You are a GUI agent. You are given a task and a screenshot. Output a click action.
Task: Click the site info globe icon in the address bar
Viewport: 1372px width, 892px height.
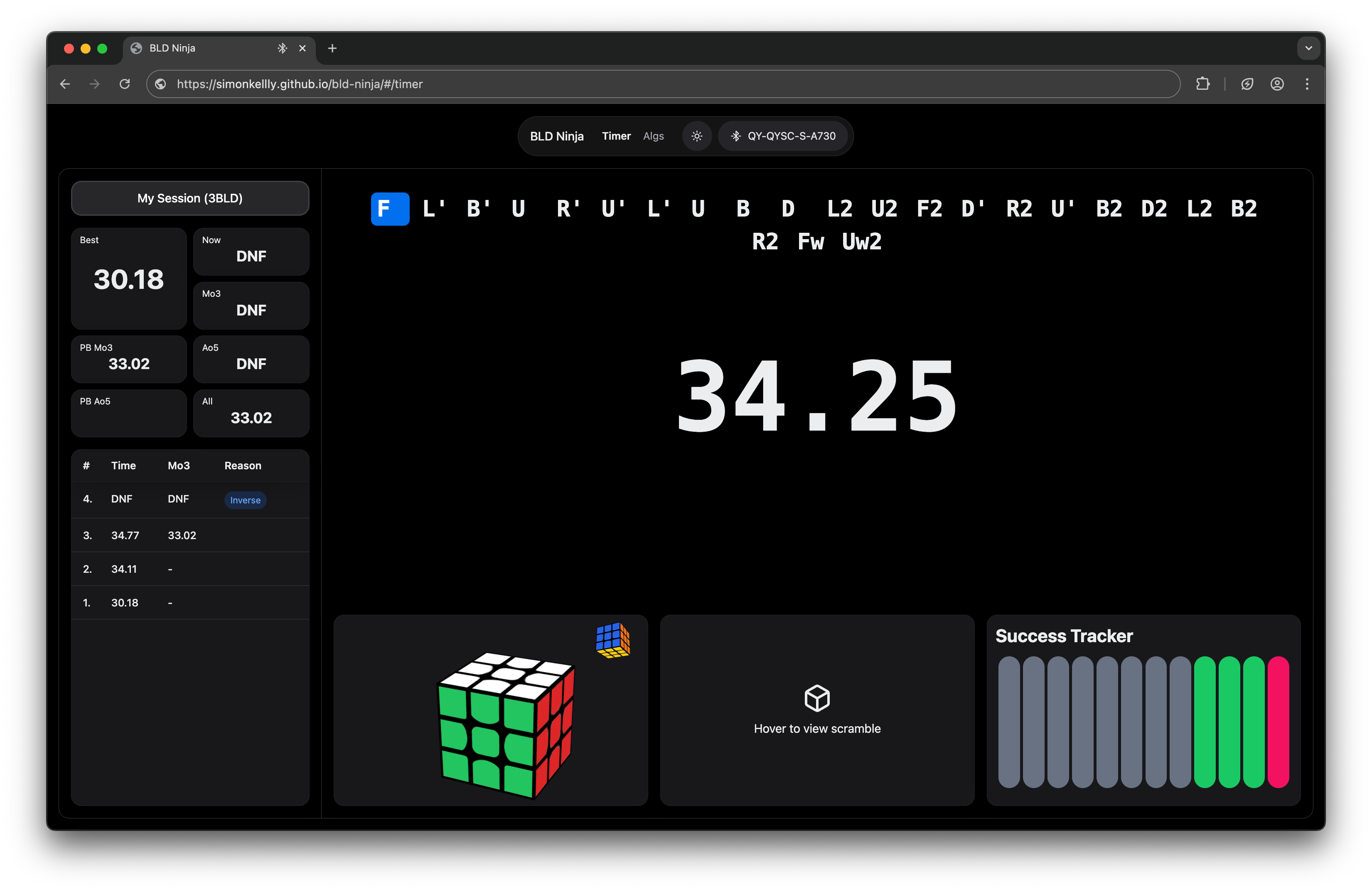160,84
